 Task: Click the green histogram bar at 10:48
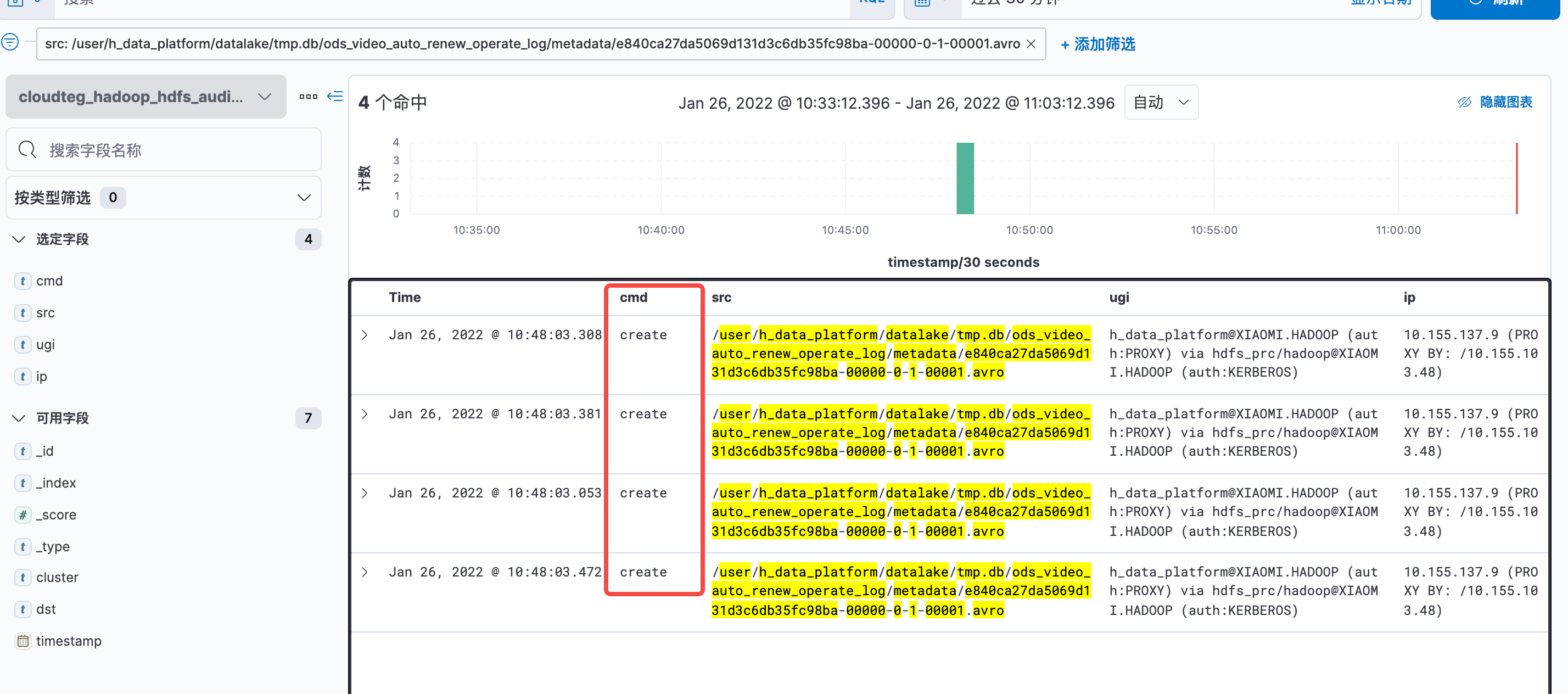coord(965,178)
